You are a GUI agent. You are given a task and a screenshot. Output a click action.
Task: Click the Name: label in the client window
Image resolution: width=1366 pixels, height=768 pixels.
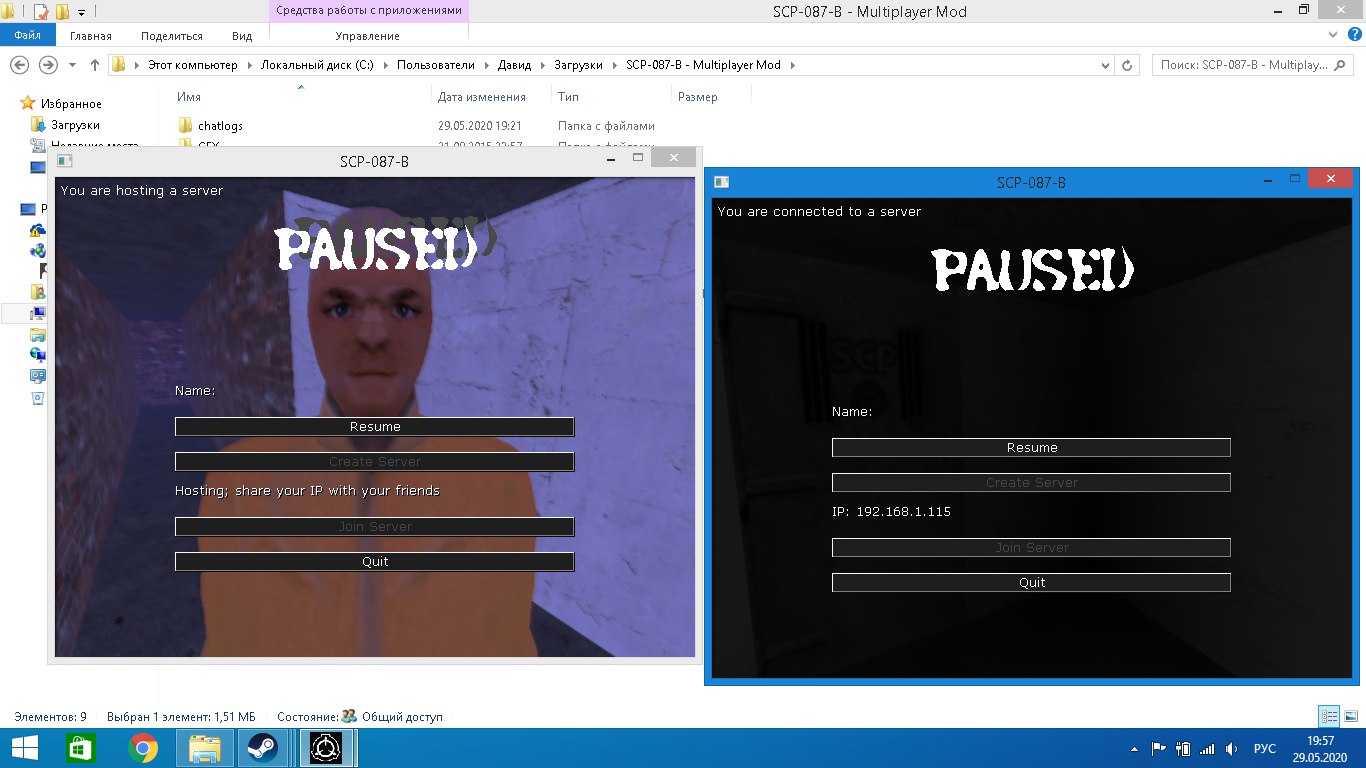(852, 412)
